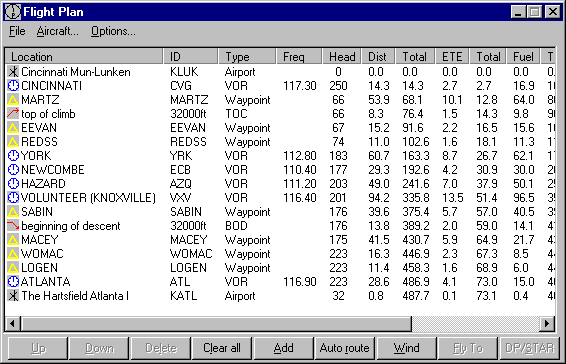Click the waypoint triangle icon beside WOMAC

[x=13, y=254]
